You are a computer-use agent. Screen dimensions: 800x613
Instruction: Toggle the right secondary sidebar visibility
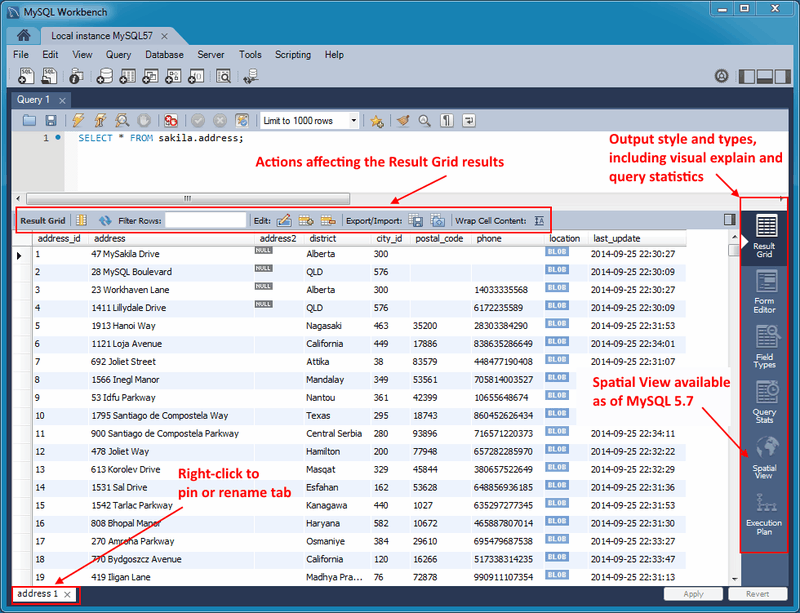(783, 76)
